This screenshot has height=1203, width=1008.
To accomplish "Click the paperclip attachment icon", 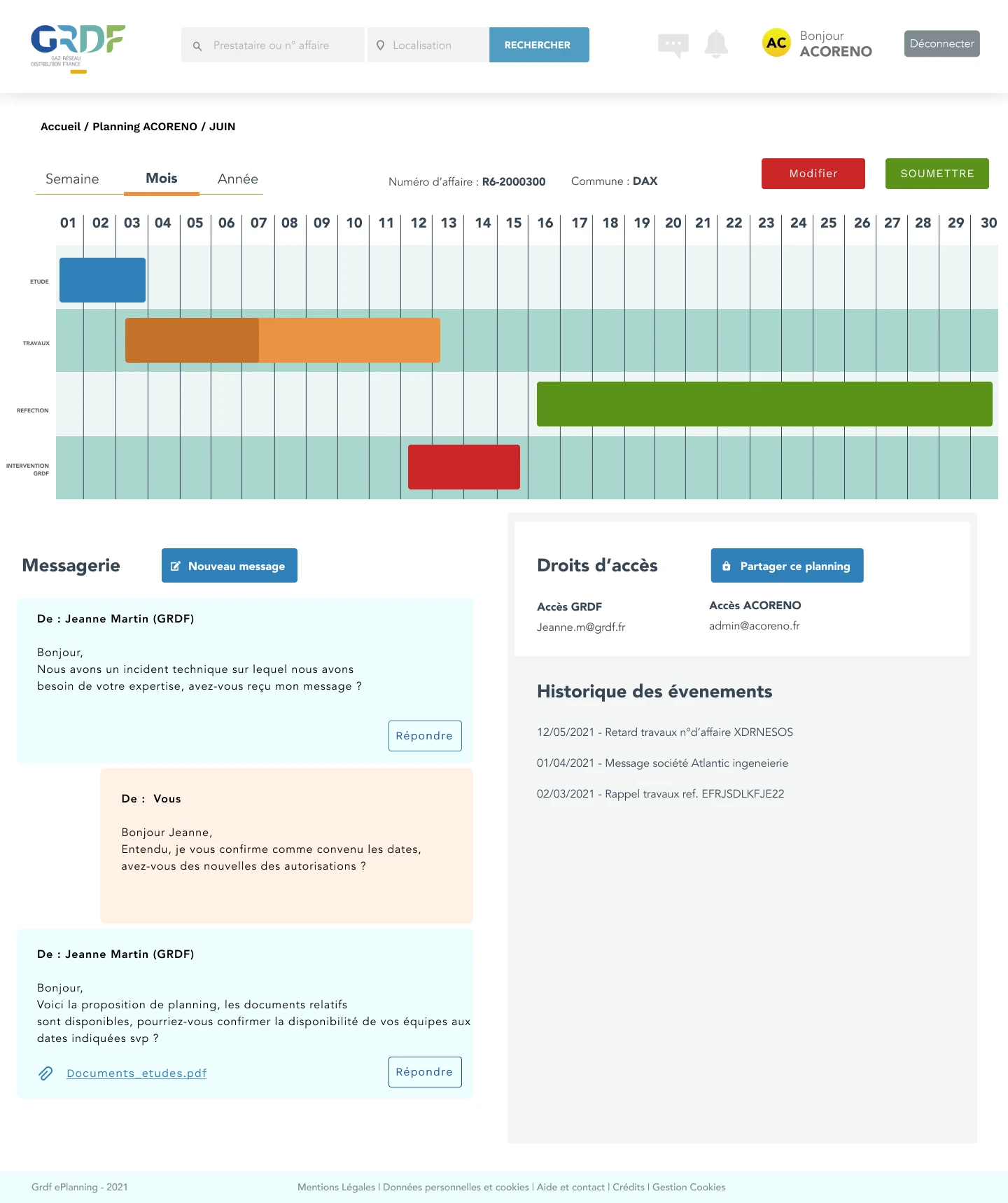I will 45,1073.
